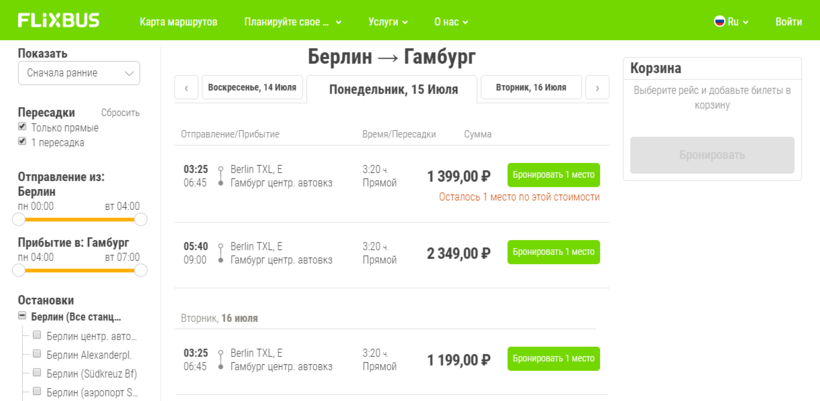The image size is (820, 401).
Task: Collapse the Берлин (Все станции) tree node
Action: click(x=22, y=317)
